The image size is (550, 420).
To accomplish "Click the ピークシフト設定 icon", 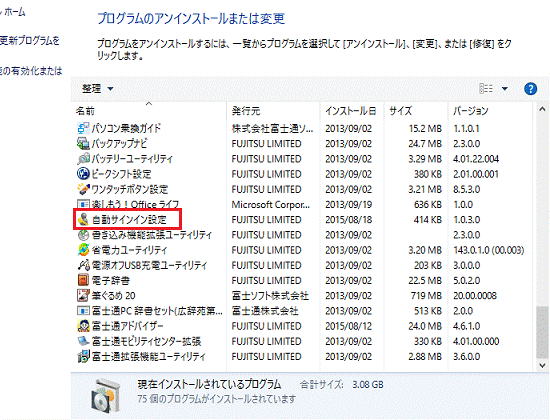I will (83, 174).
